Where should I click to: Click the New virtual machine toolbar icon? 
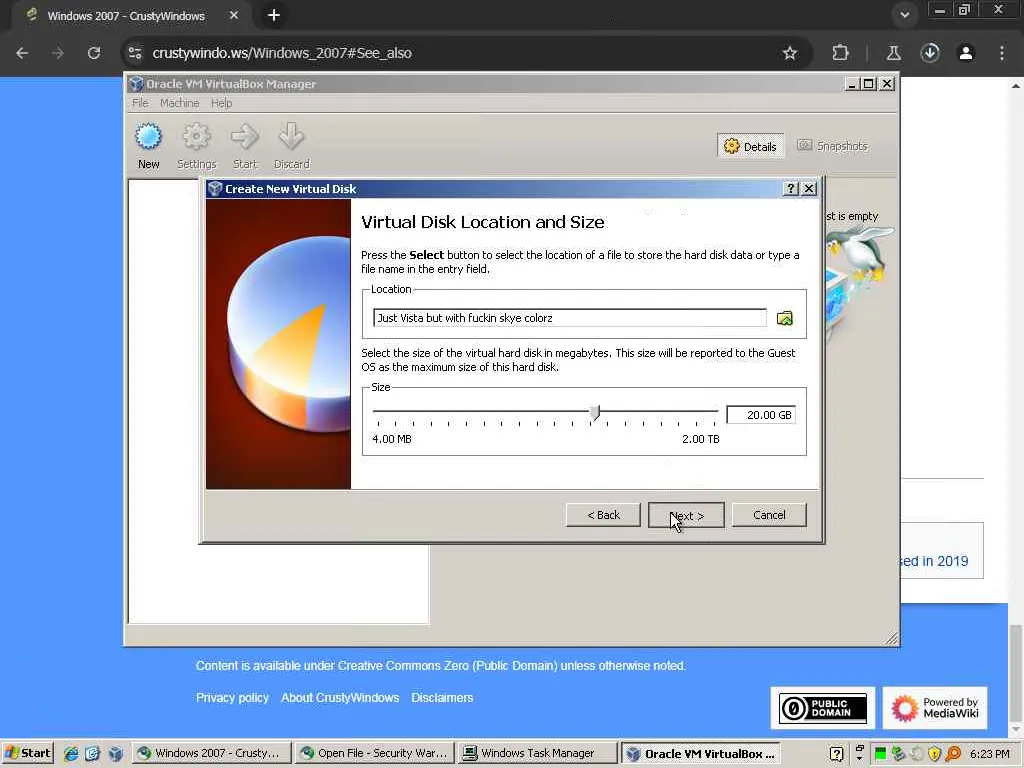(148, 146)
